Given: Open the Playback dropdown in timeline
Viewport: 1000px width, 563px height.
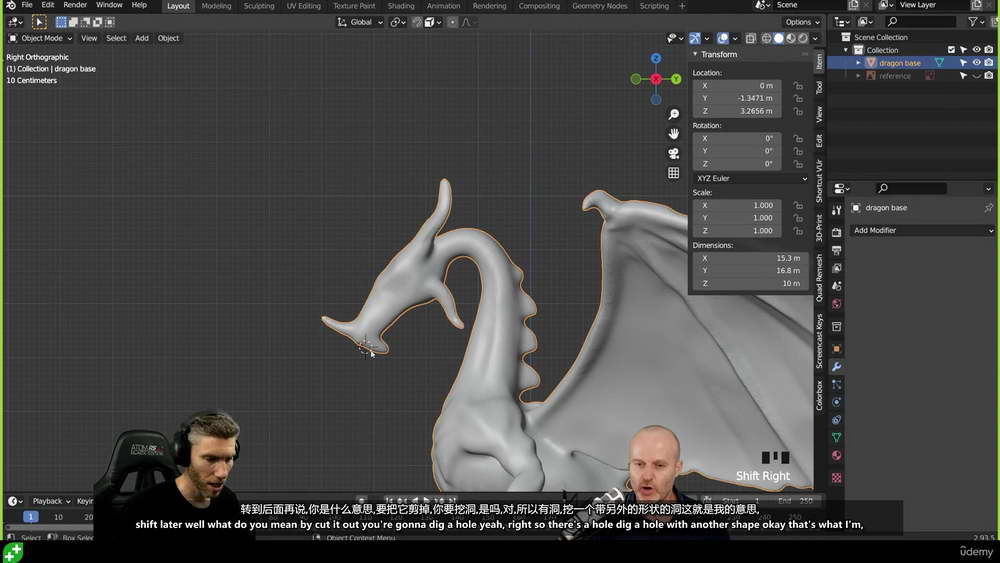Looking at the screenshot, I should 50,501.
